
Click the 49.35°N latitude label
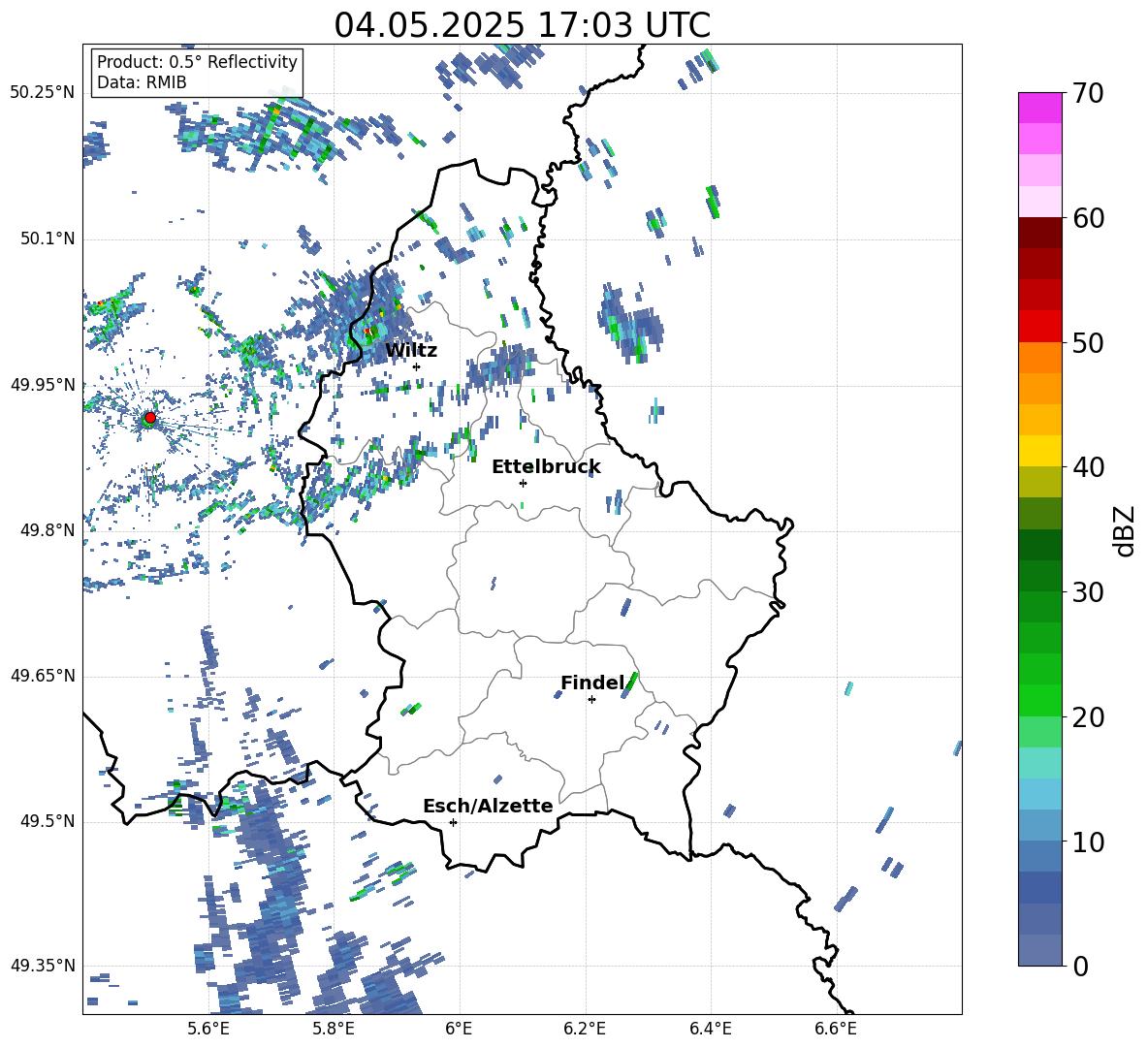tap(43, 966)
